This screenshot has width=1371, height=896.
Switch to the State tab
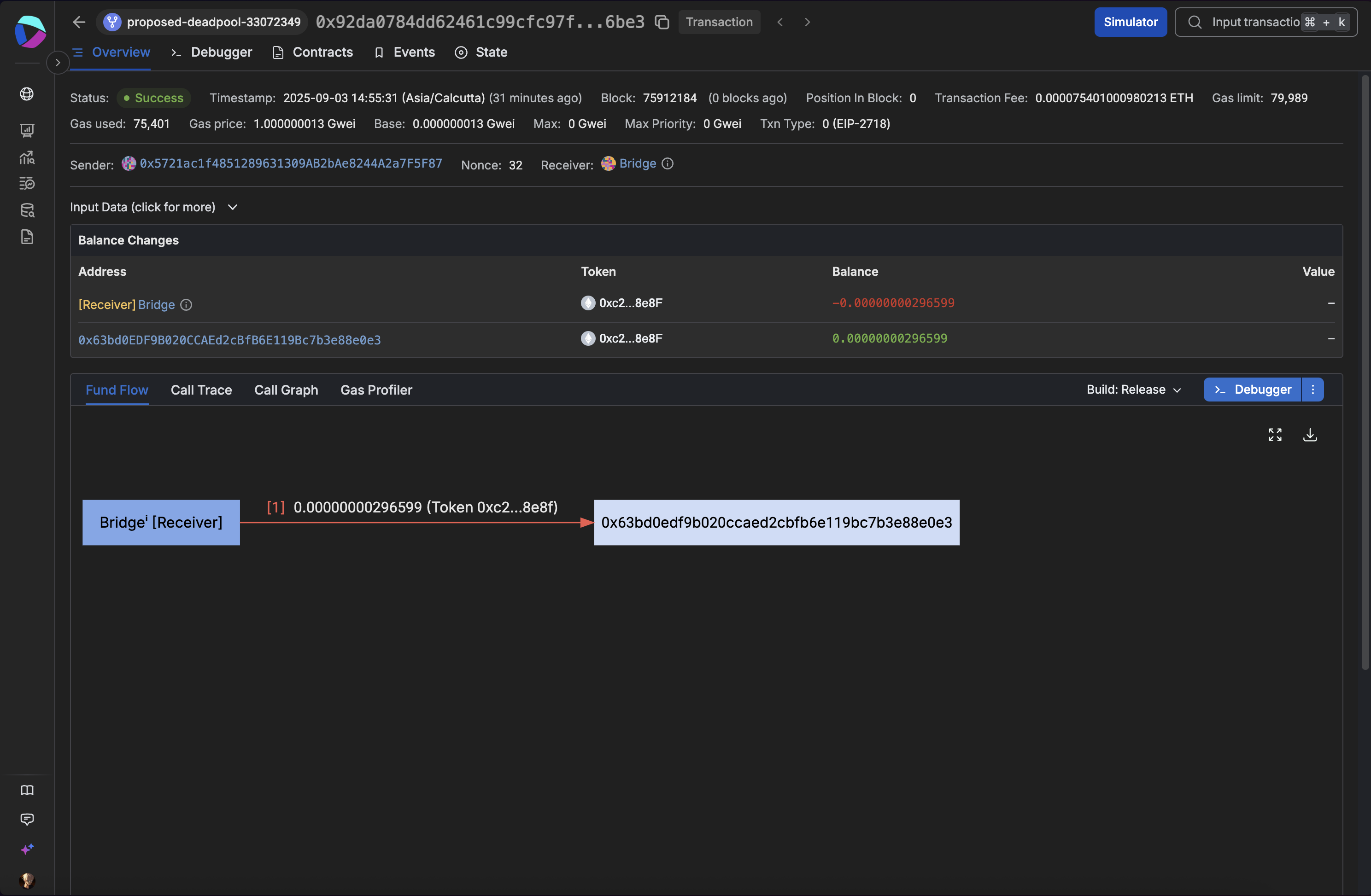click(x=481, y=52)
